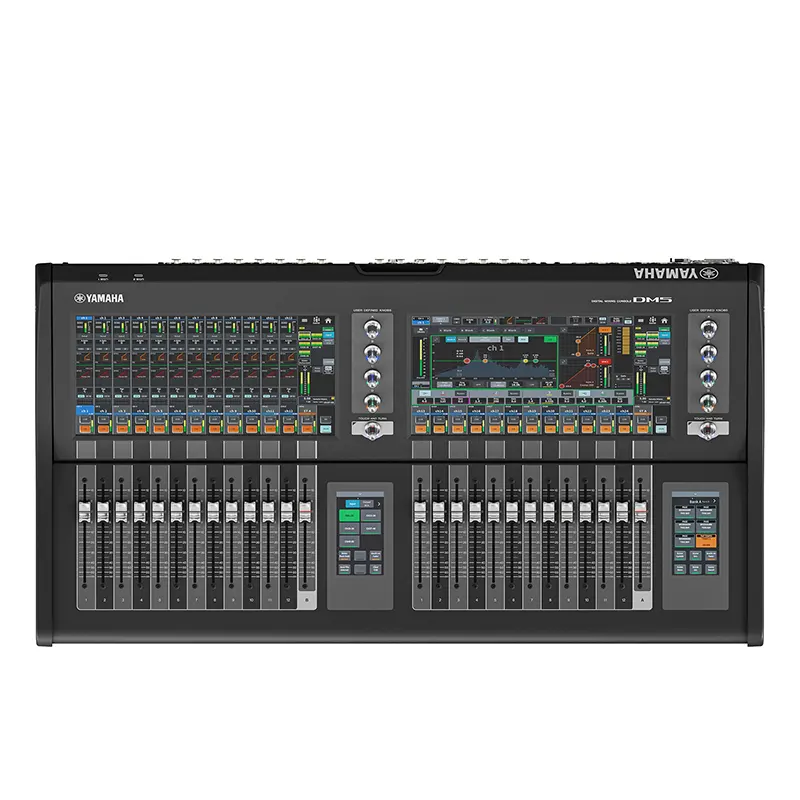Viewport: 800px width, 800px height.
Task: Grab the master B fader cap with the red line
Action: coord(305,512)
